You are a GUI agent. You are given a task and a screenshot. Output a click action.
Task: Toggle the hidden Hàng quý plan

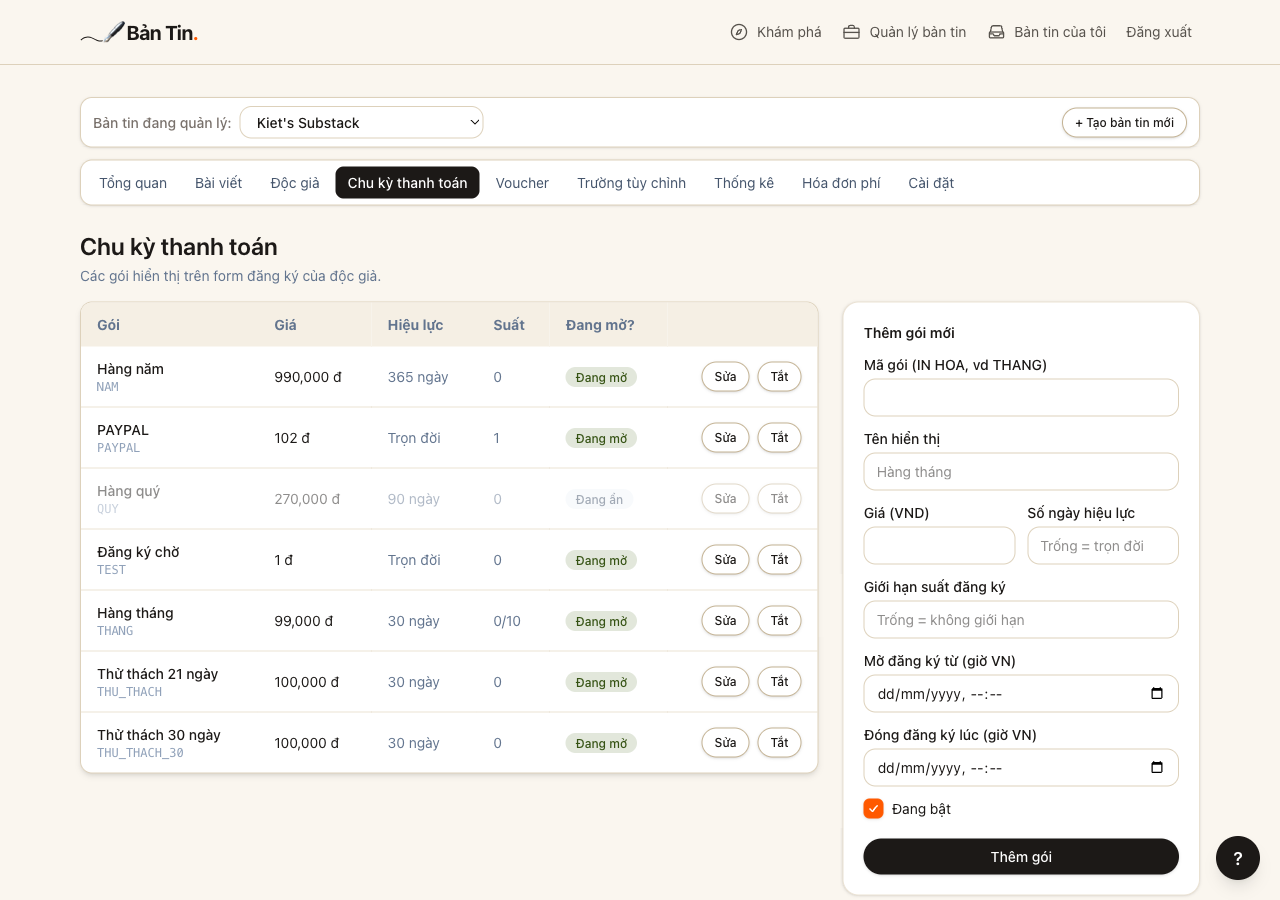point(779,499)
